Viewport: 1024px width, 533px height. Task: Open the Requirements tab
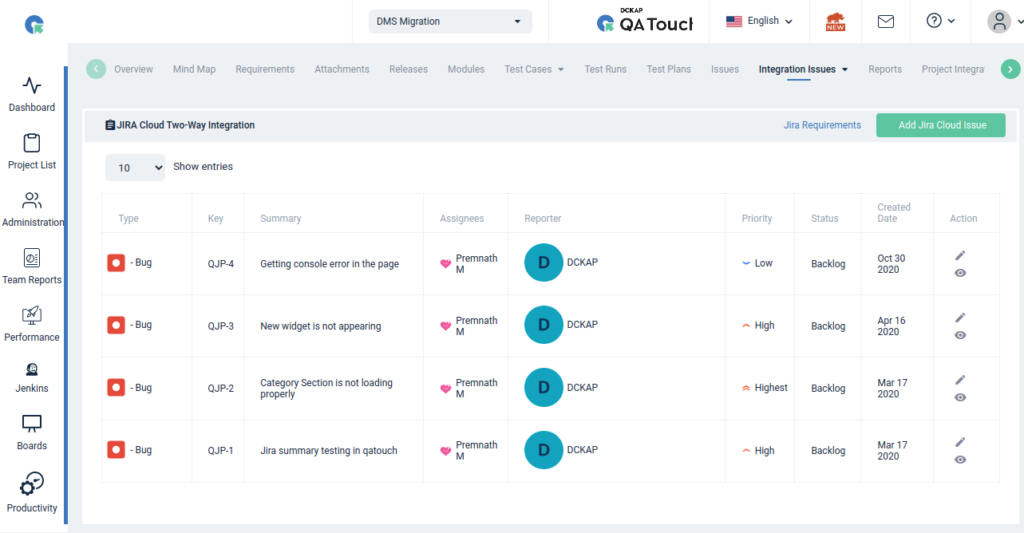point(265,69)
